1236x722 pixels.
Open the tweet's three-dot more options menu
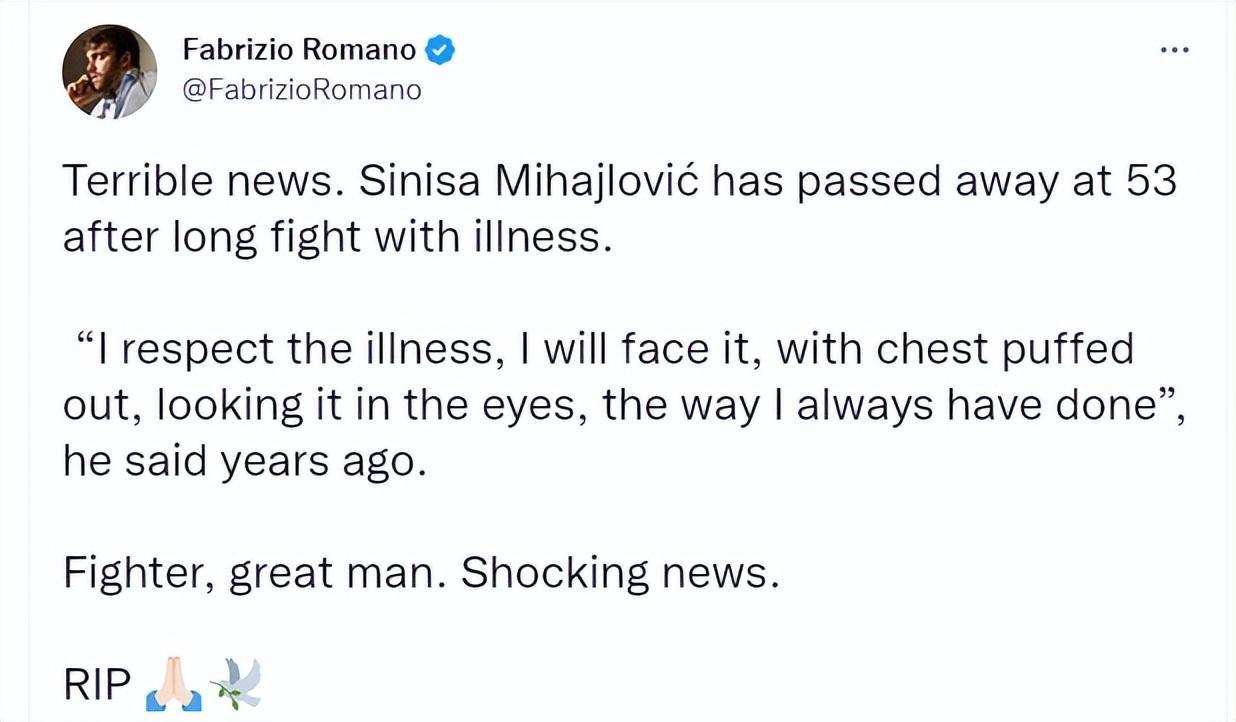point(1174,48)
